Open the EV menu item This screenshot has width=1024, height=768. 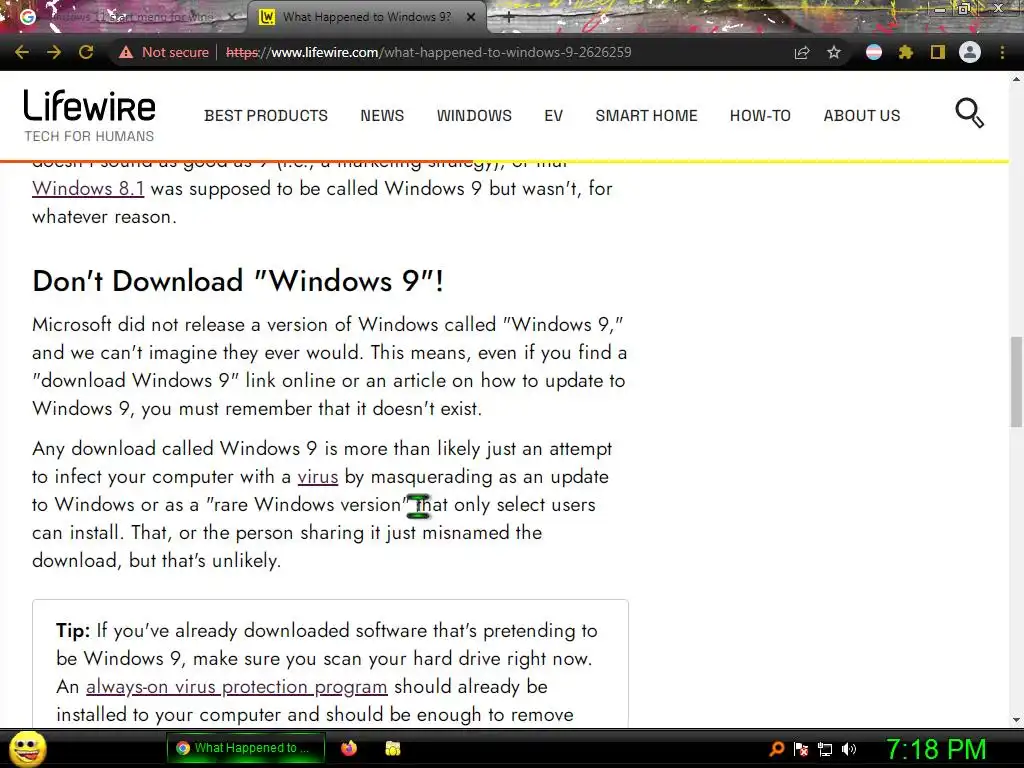point(553,116)
